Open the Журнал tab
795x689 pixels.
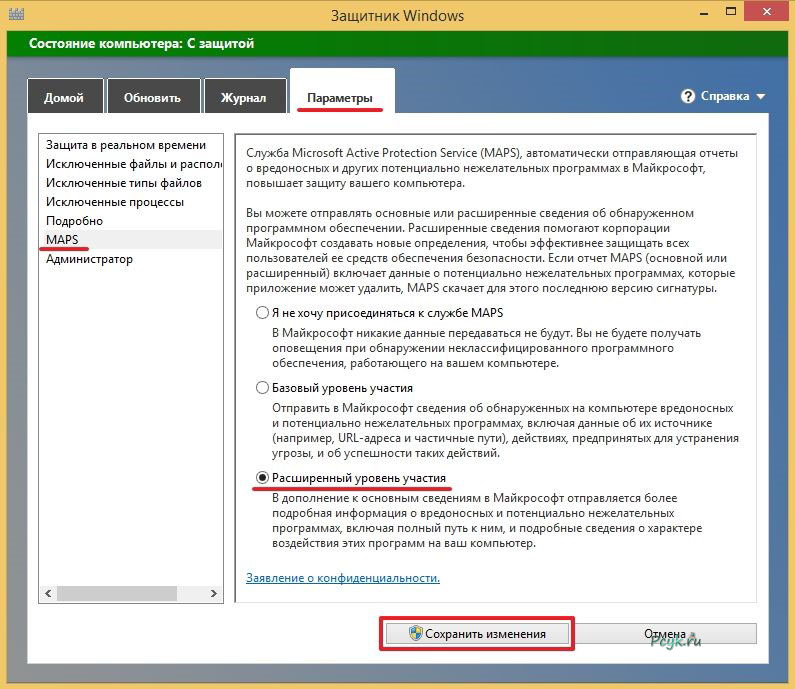(245, 96)
